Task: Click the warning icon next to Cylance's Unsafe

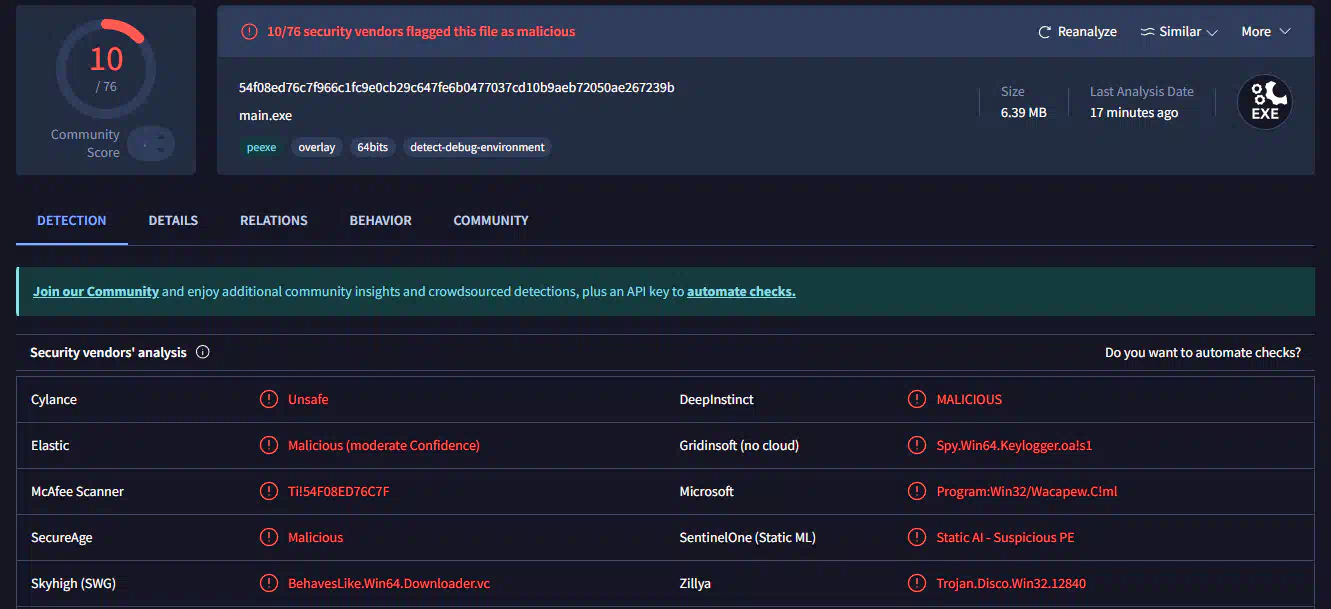Action: click(269, 399)
